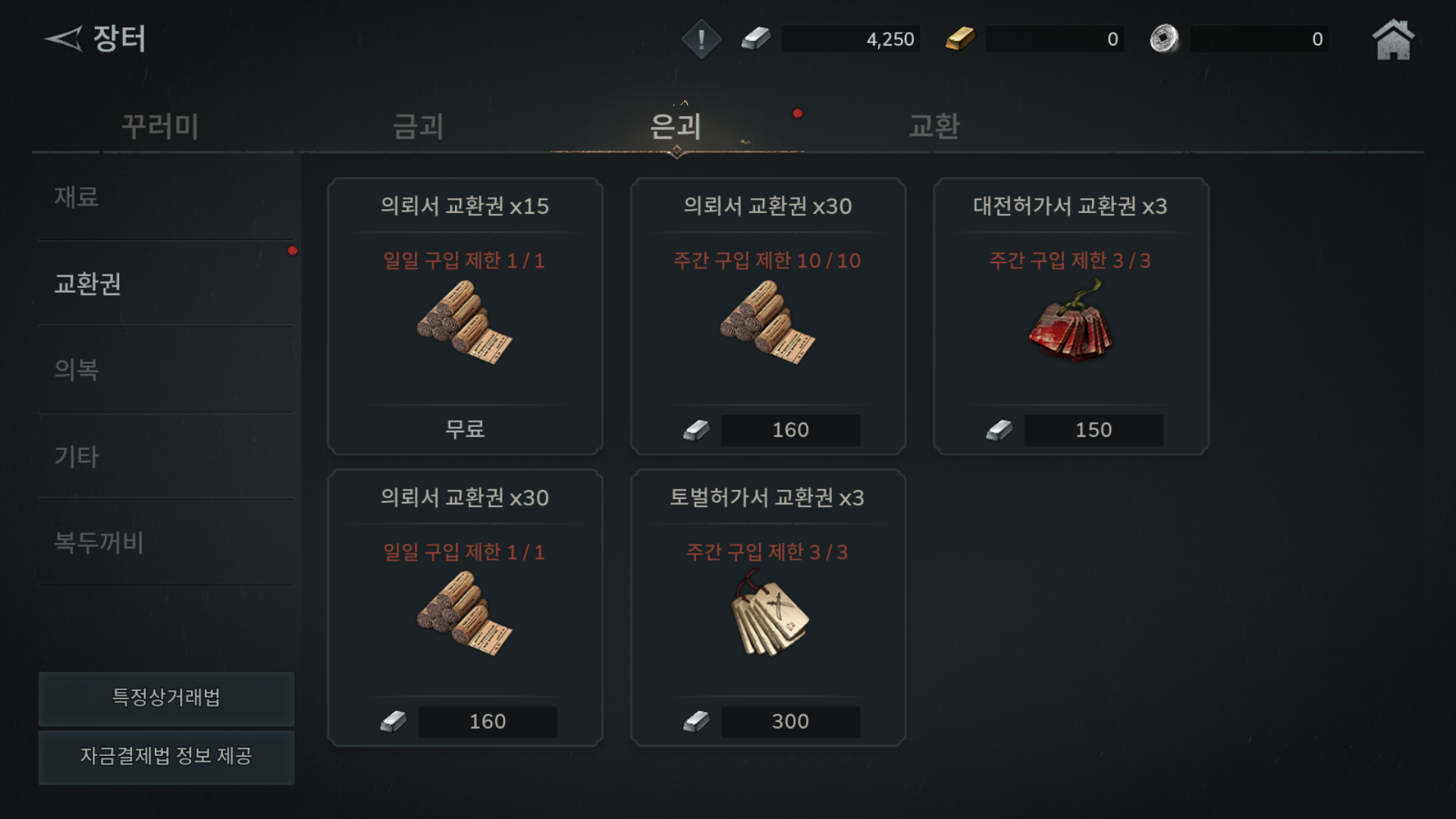This screenshot has height=819, width=1456.
Task: Click the 특정상거래법 button
Action: coord(166,698)
